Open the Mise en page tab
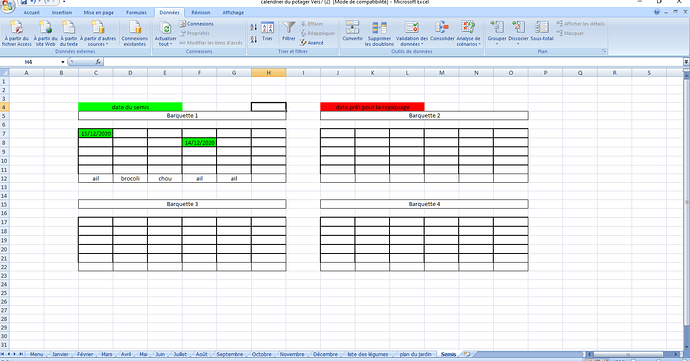This screenshot has height=361, width=690. point(99,12)
